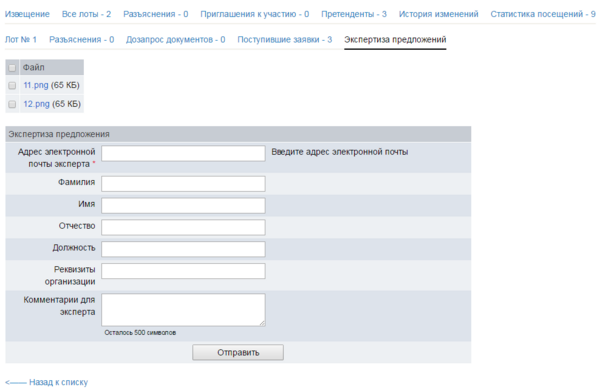Focus the Реквизиты организации field
The width and height of the screenshot is (600, 390).
click(x=183, y=271)
